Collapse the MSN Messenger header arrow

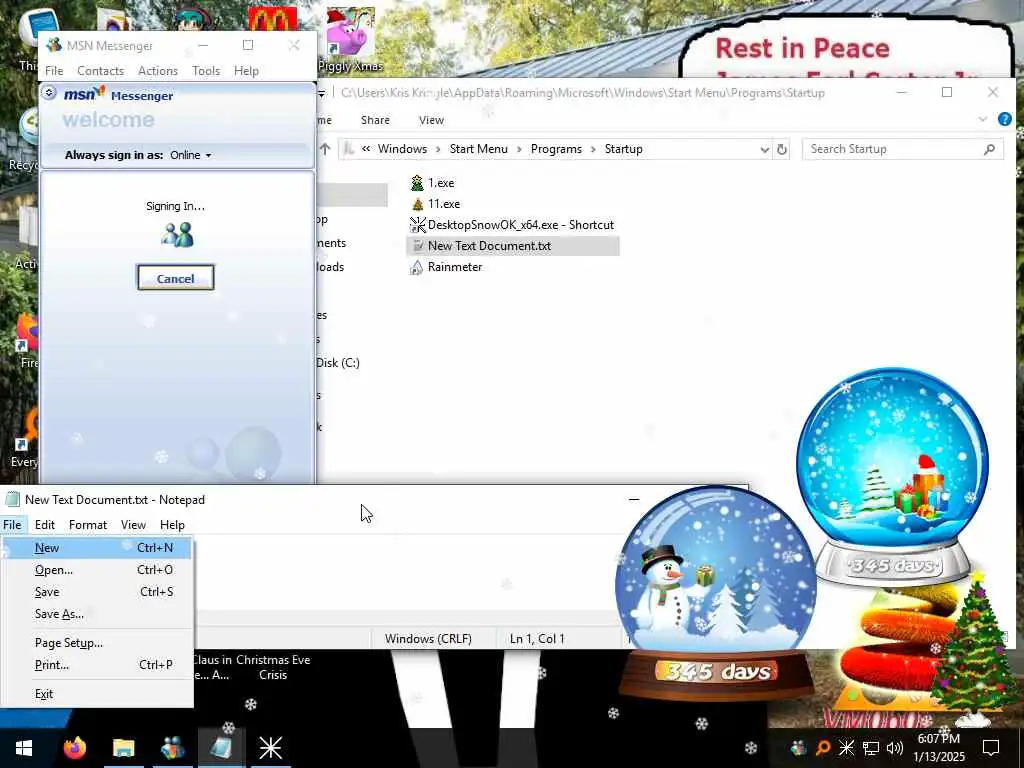[x=49, y=93]
